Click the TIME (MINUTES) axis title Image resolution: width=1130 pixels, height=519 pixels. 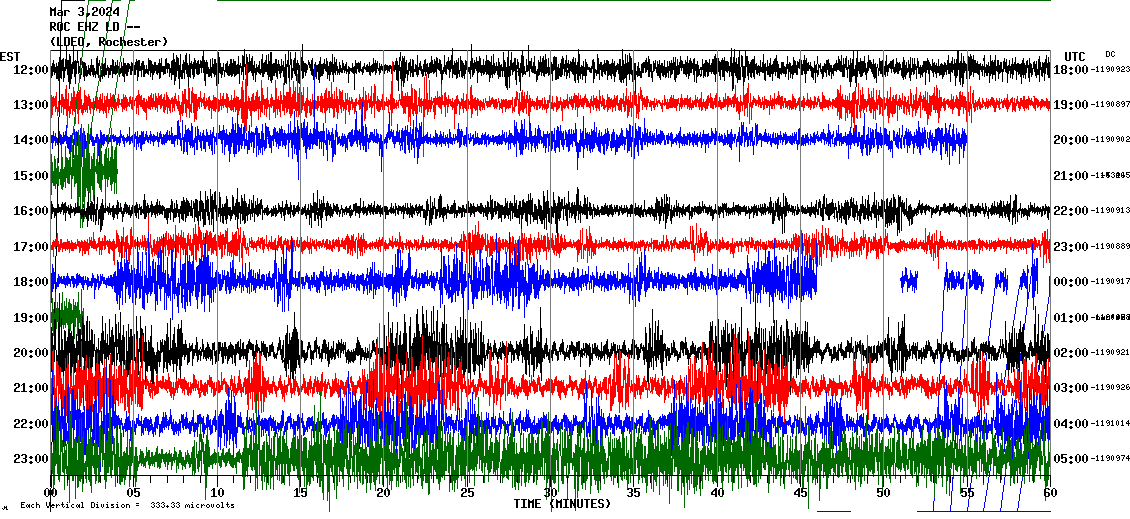tap(562, 504)
